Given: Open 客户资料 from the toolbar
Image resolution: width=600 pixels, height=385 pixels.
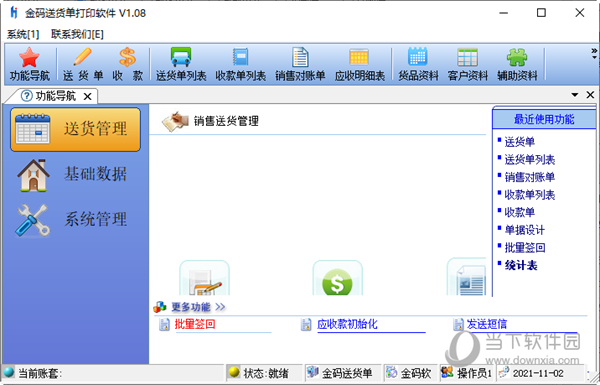Looking at the screenshot, I should coord(468,64).
